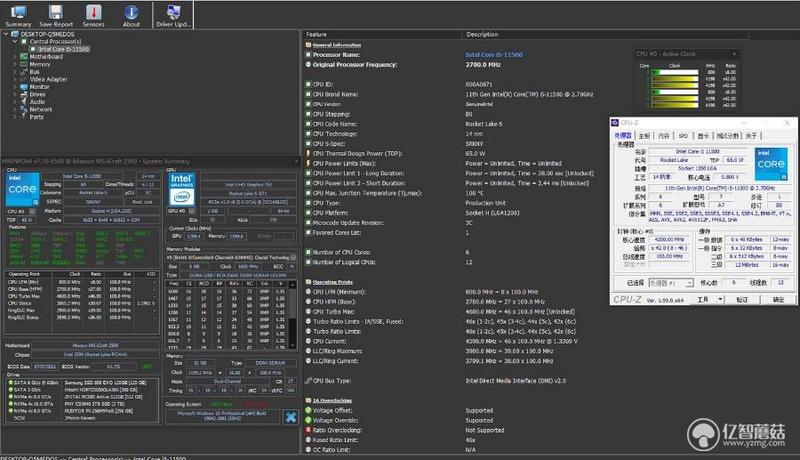Viewport: 800px width, 460px height.
Task: Switch to CPU-Z SPD tab
Action: pyautogui.click(x=683, y=136)
